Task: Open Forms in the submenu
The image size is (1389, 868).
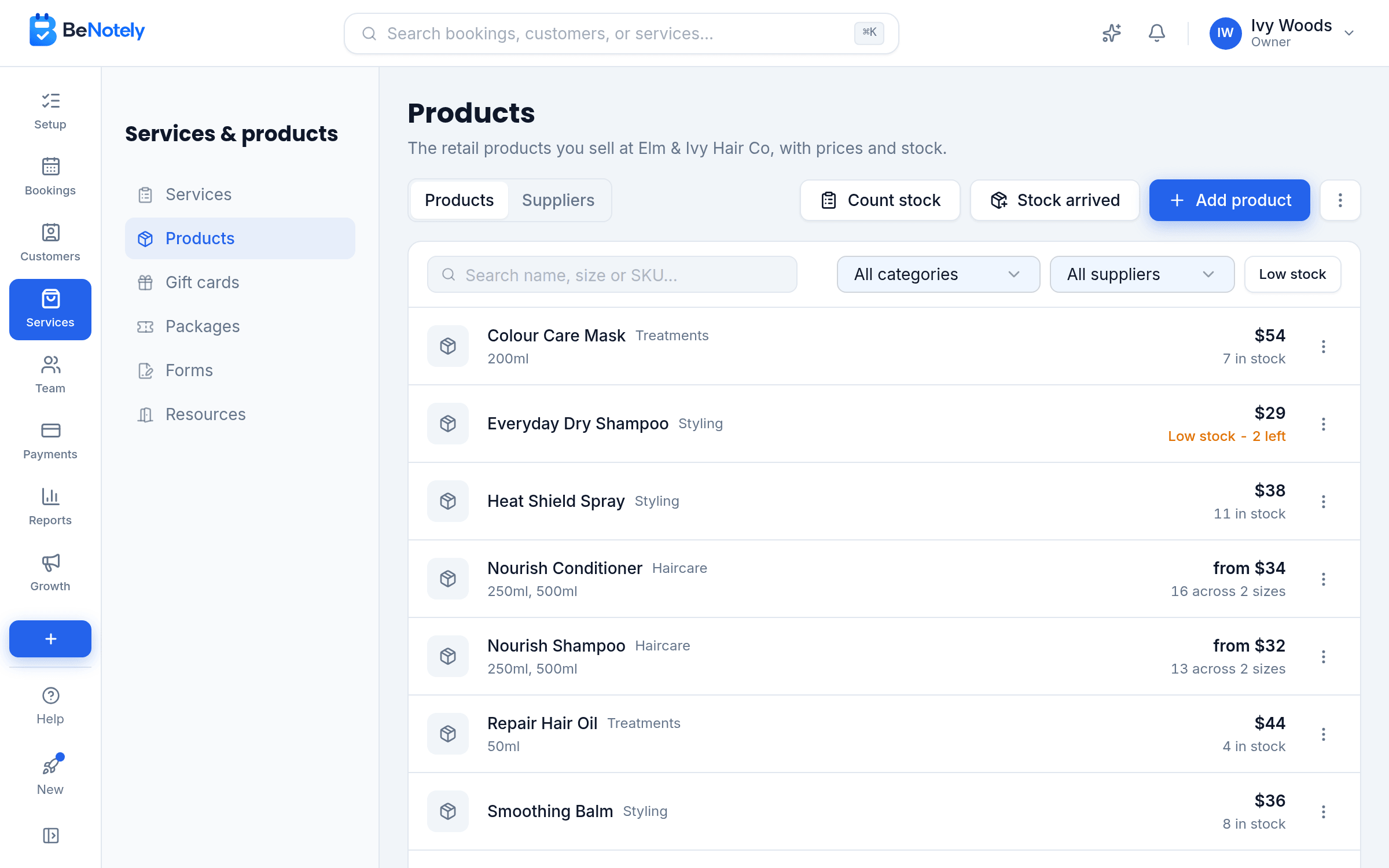Action: tap(240, 370)
